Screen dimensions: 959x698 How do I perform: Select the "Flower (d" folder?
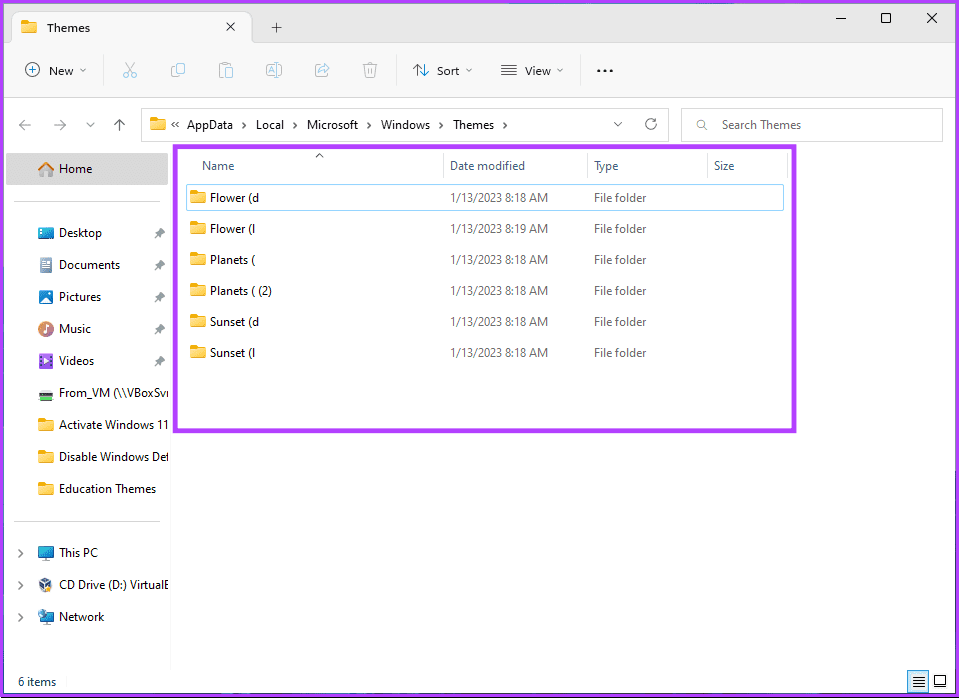[x=484, y=198]
